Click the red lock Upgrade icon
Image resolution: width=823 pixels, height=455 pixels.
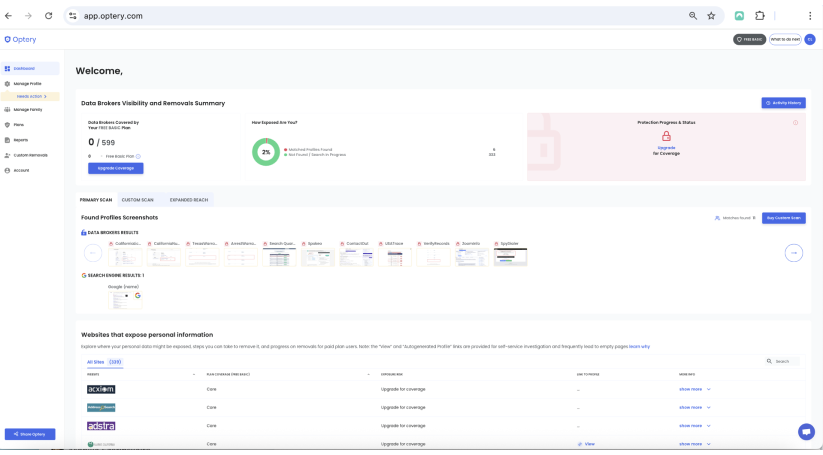pos(666,136)
